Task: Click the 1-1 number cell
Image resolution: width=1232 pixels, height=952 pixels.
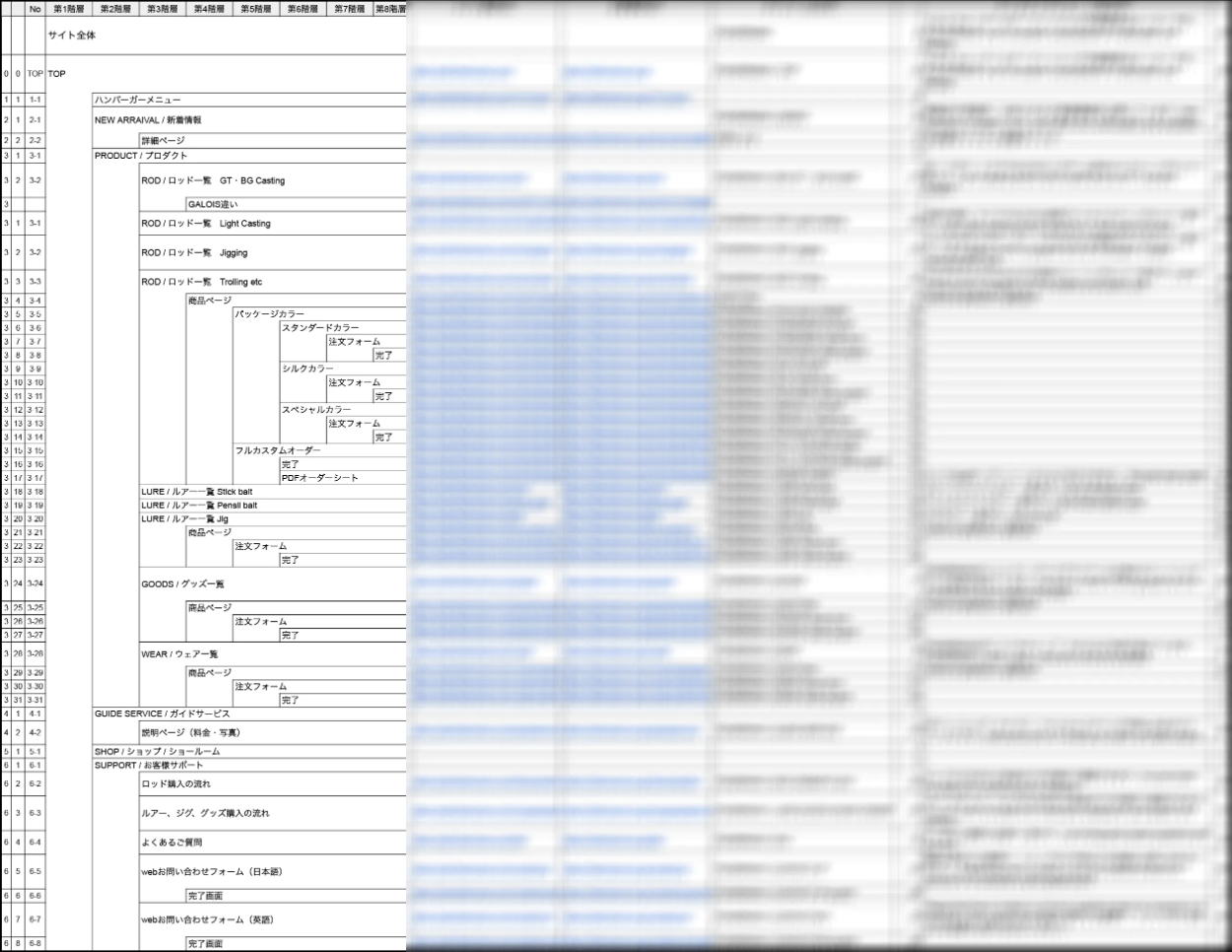Action: (35, 100)
